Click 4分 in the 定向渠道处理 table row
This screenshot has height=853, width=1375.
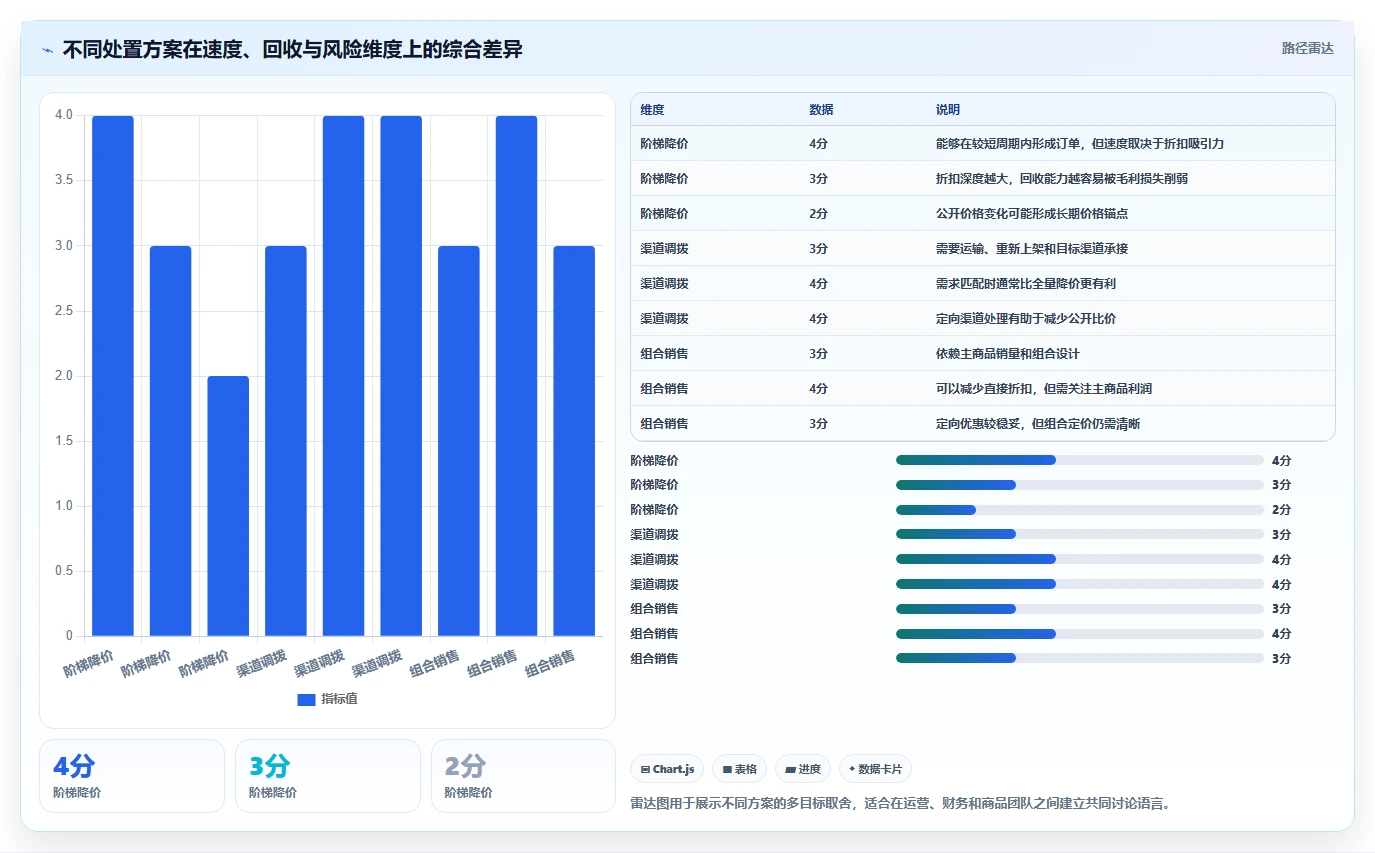tap(818, 319)
